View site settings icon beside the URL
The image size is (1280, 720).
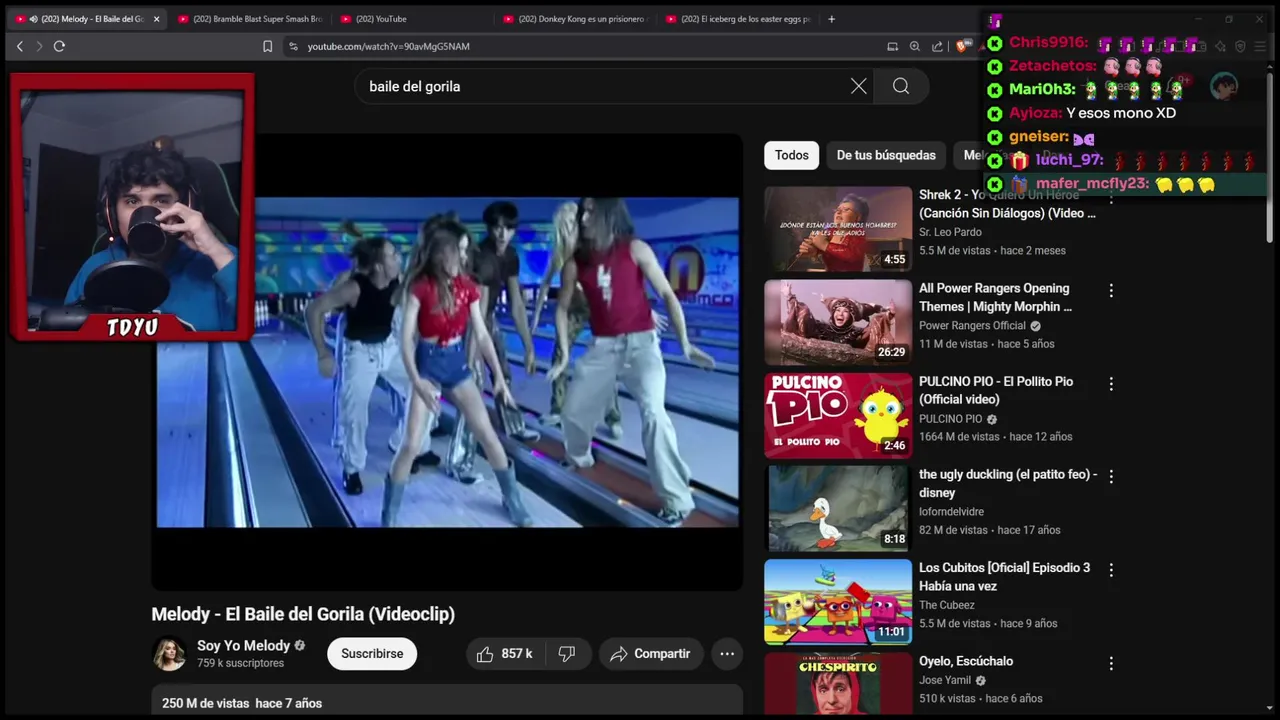coord(293,46)
